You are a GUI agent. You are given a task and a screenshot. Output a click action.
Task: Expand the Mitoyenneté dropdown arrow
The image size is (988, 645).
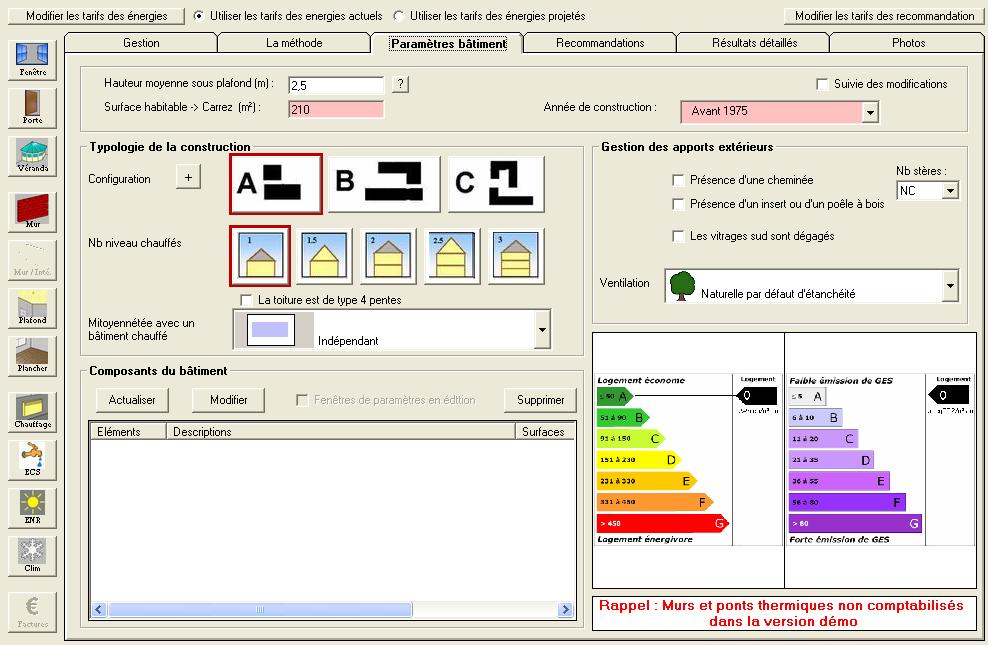(x=542, y=329)
